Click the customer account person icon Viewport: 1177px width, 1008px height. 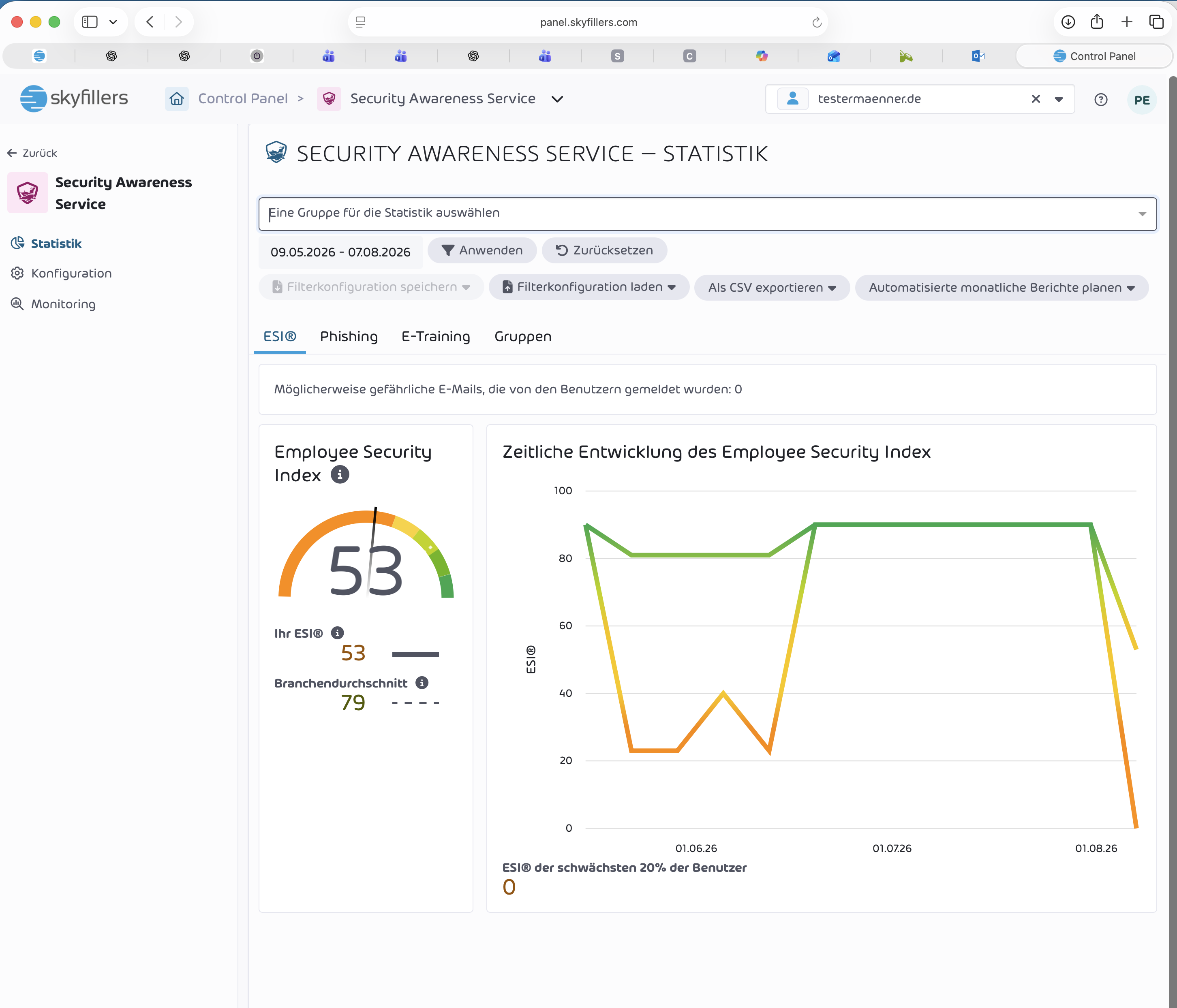coord(792,99)
